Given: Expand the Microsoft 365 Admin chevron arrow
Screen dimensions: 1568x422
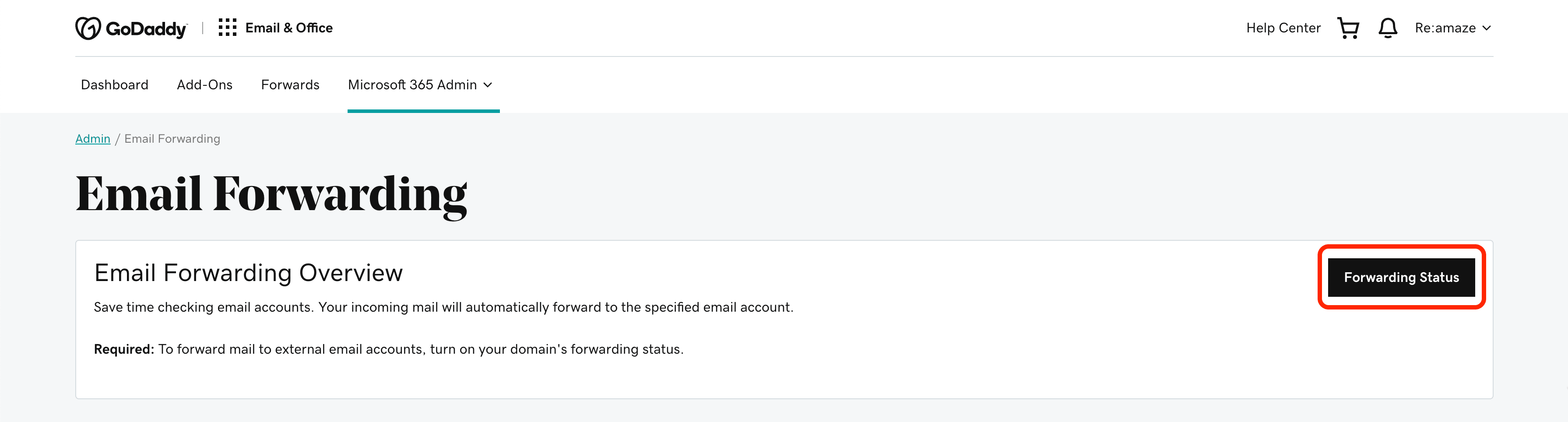Looking at the screenshot, I should 488,85.
